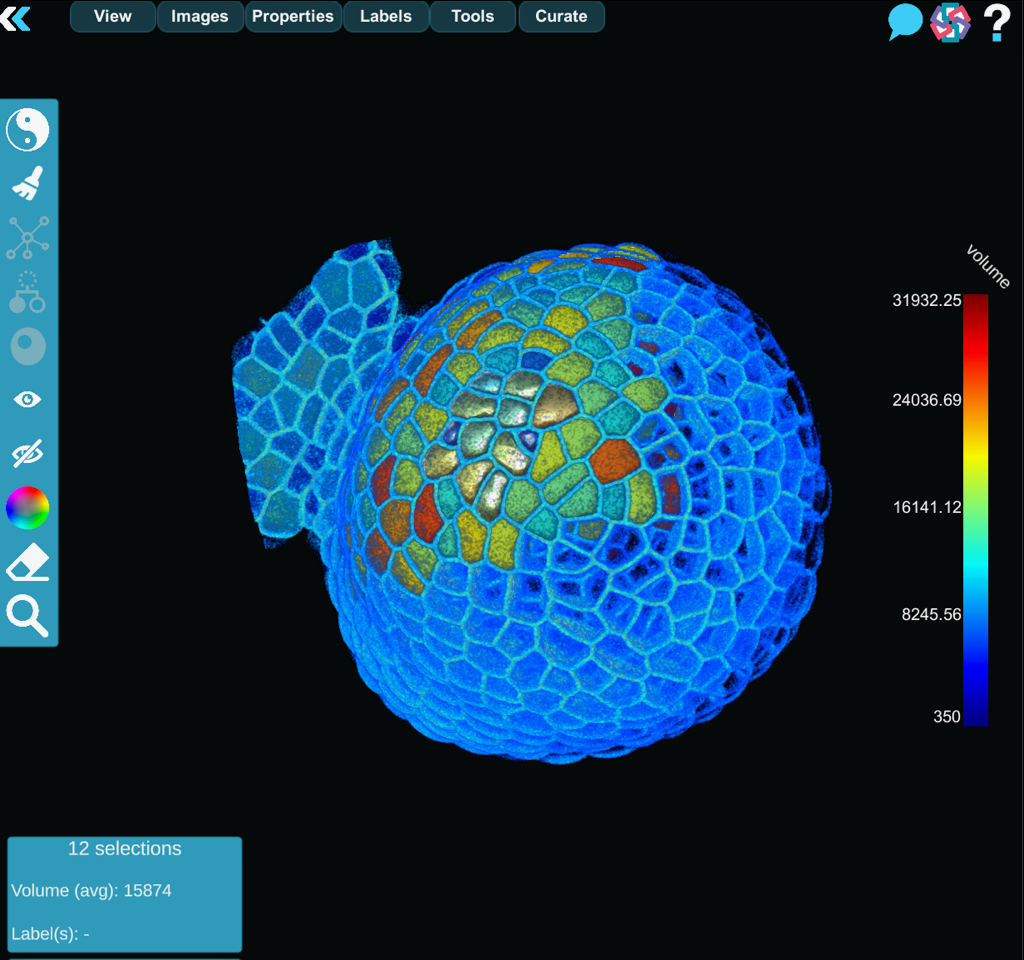Open the Properties menu
Viewport: 1024px width, 960px height.
293,16
